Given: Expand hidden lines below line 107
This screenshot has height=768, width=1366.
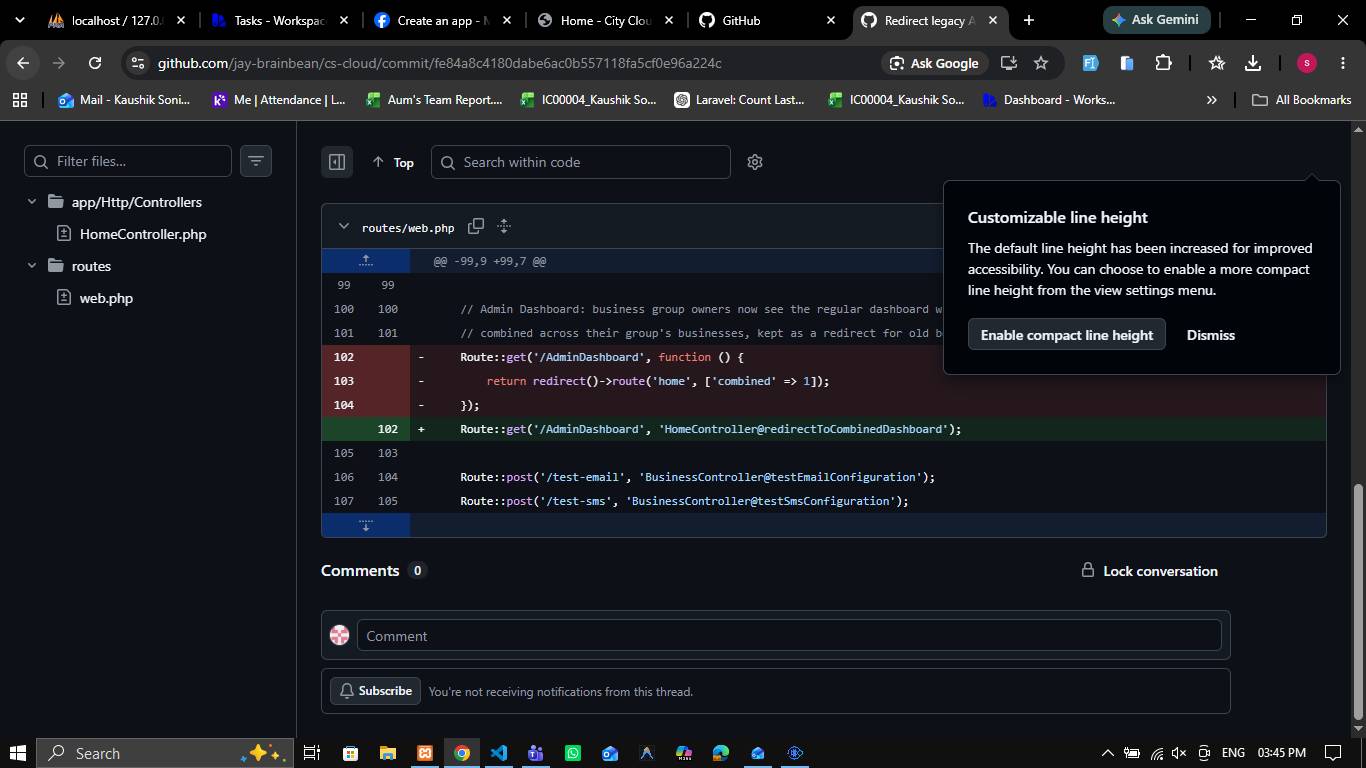Looking at the screenshot, I should (x=366, y=525).
